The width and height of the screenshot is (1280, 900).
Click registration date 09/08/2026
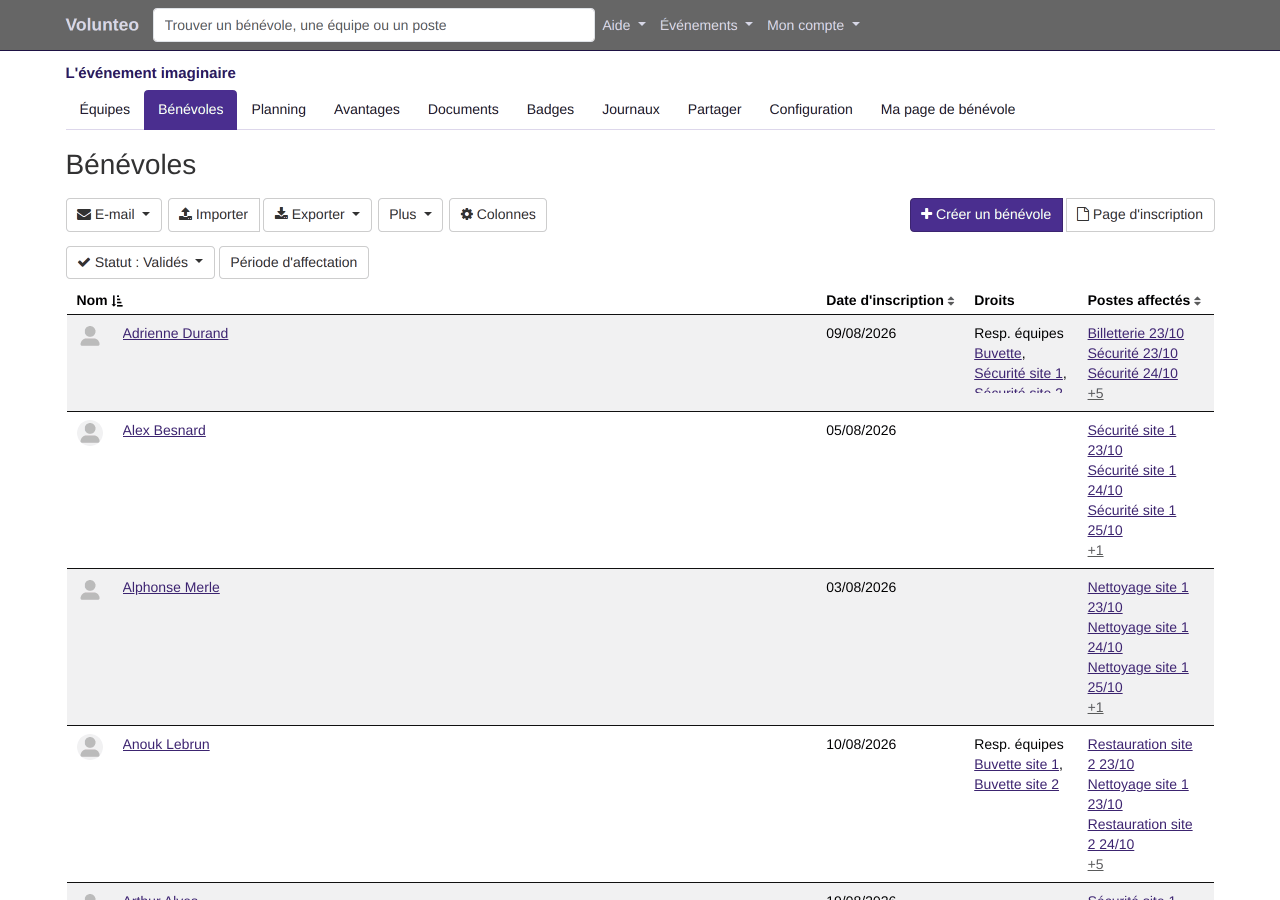coord(861,333)
